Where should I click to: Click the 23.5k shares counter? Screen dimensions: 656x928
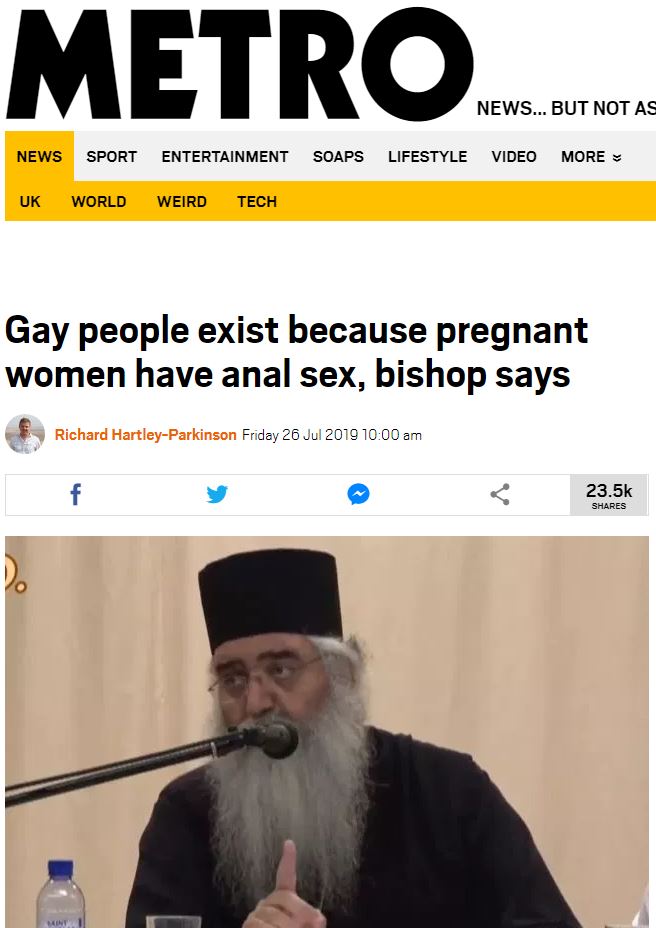coord(609,495)
